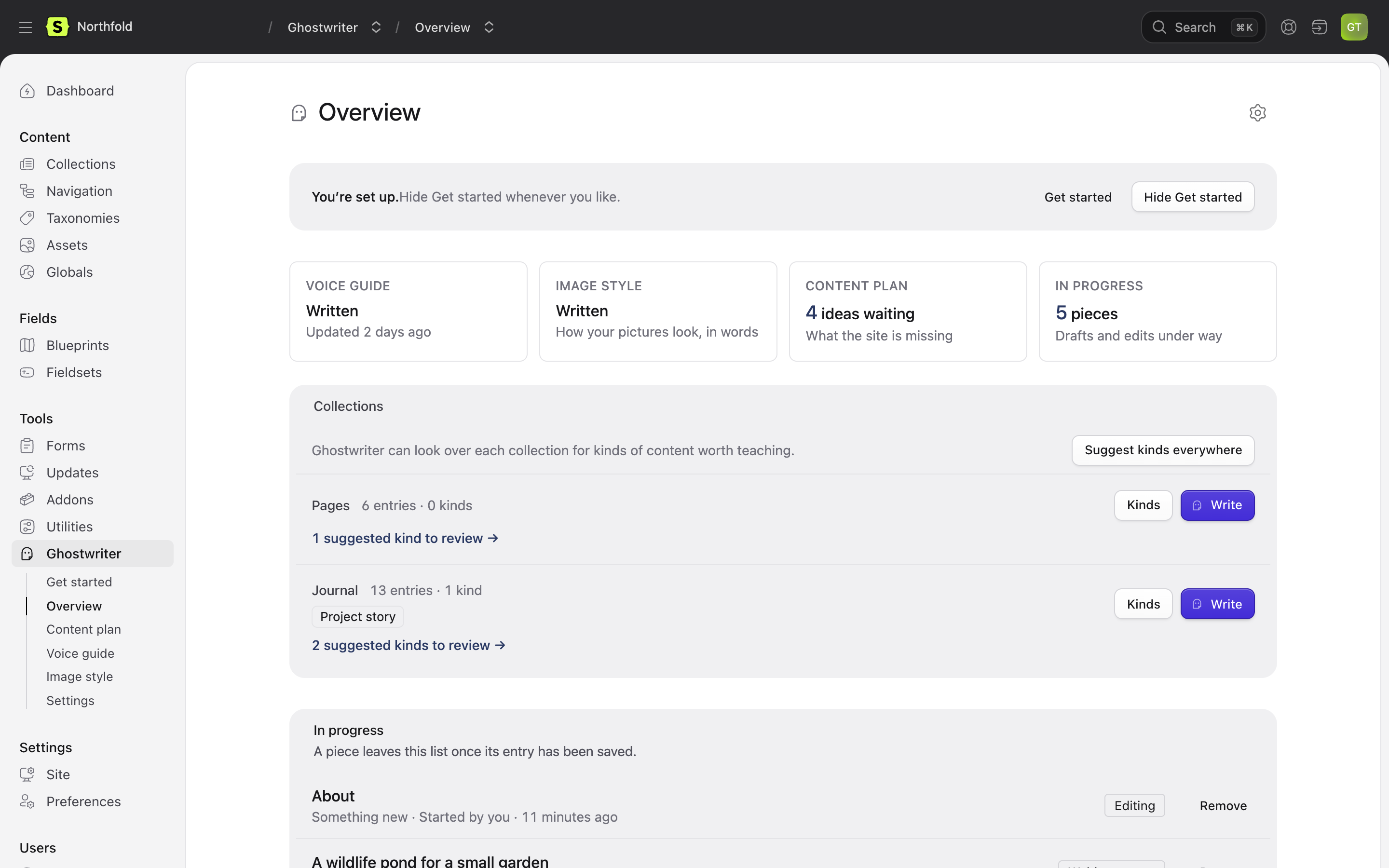The height and width of the screenshot is (868, 1389).
Task: Click Write button for Journal collection
Action: click(x=1217, y=604)
